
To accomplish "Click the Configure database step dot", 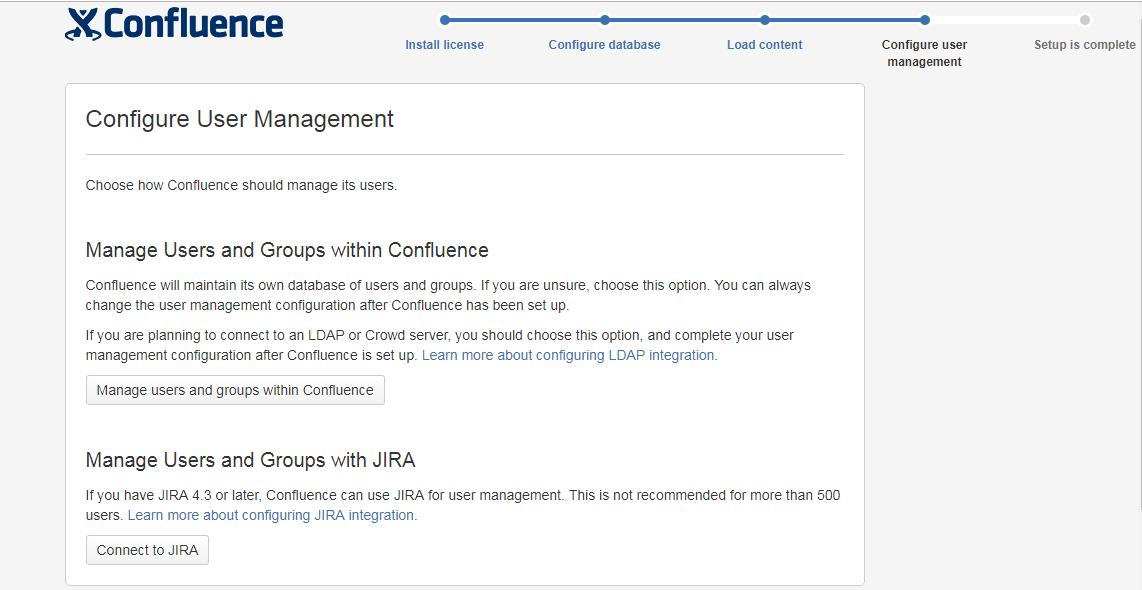I will click(605, 20).
